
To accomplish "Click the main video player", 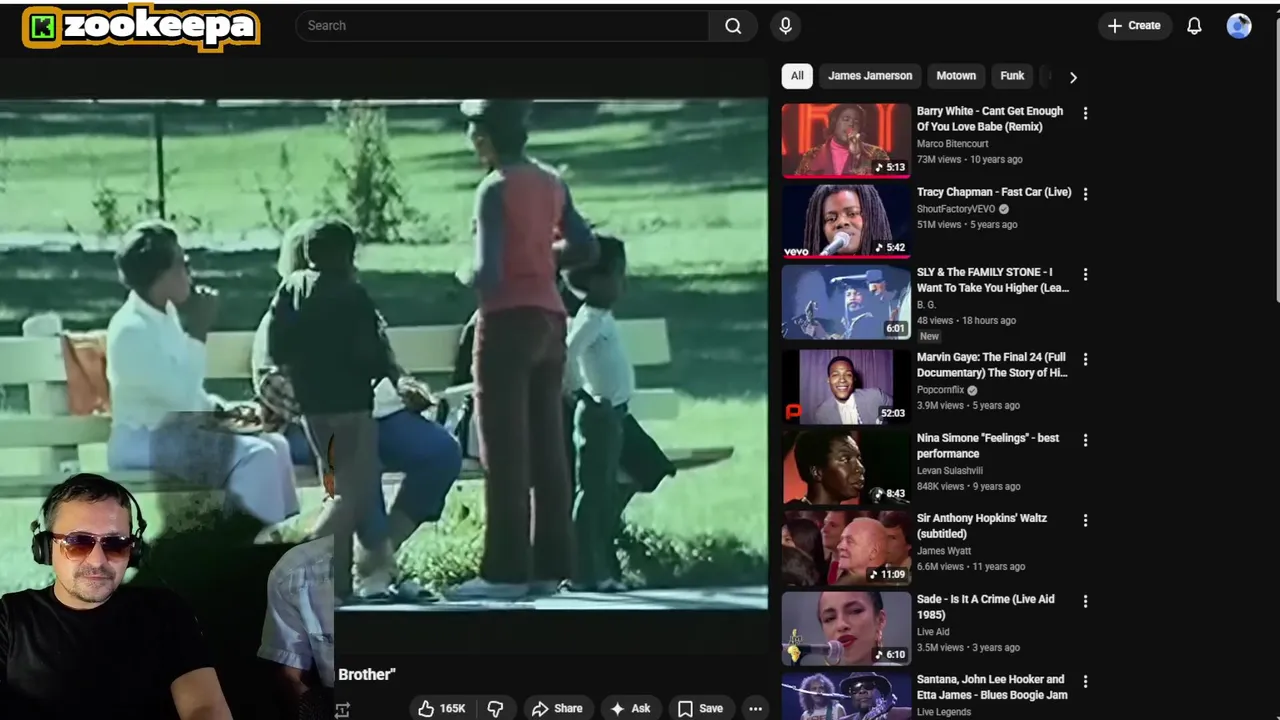I will pos(384,354).
